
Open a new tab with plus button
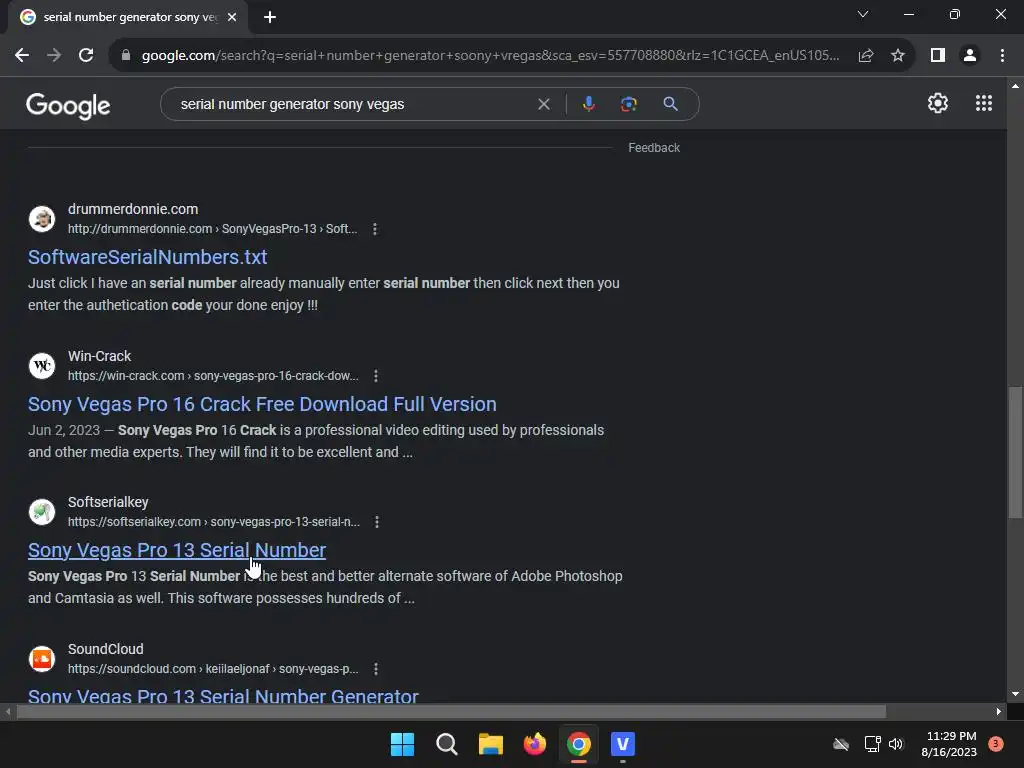coord(270,18)
